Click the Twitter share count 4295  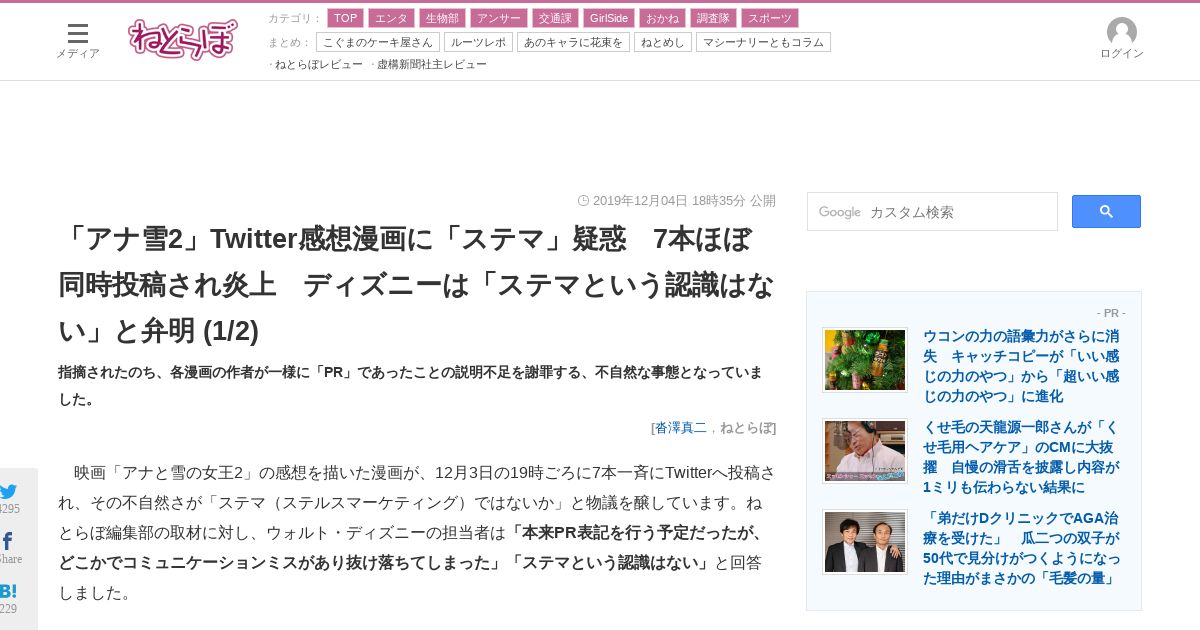pyautogui.click(x=9, y=509)
